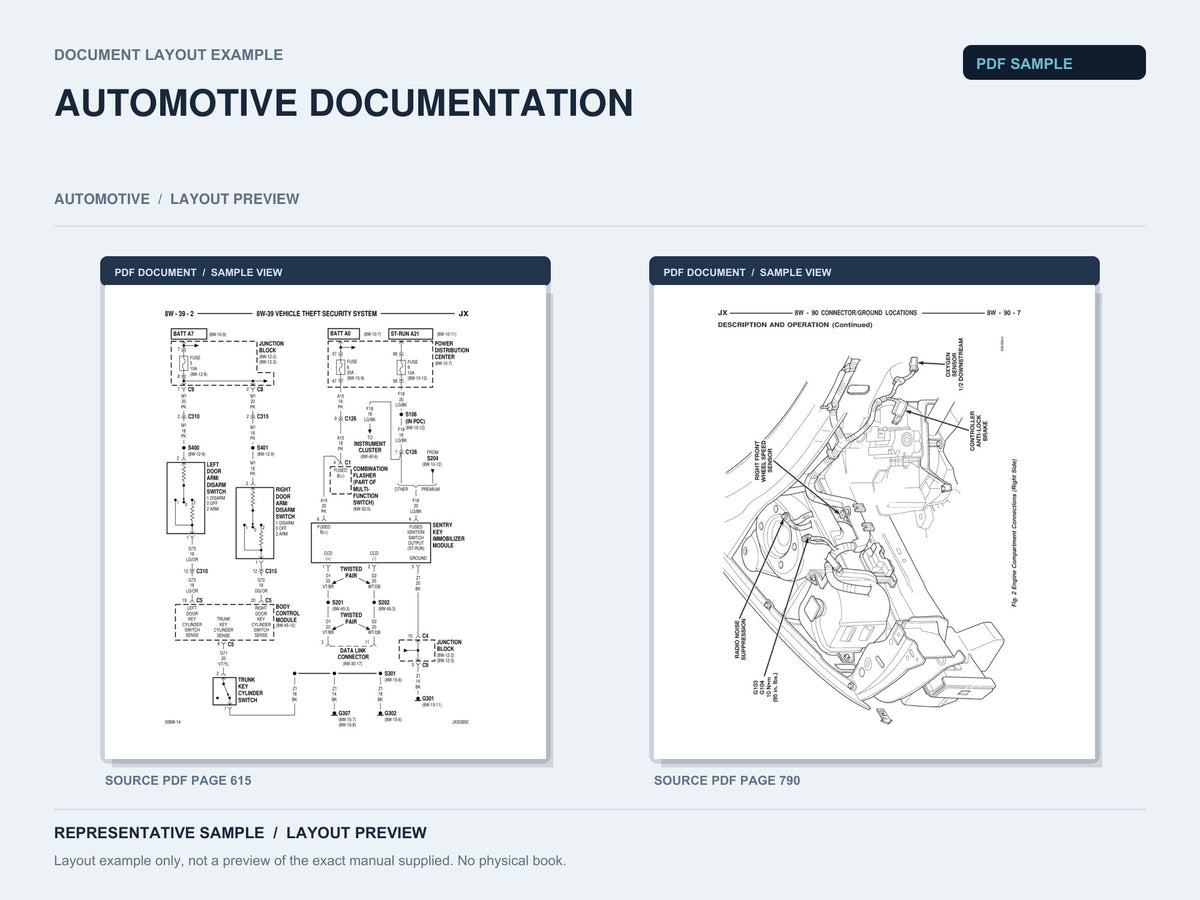Click the G302 ground symbol label

[390, 713]
